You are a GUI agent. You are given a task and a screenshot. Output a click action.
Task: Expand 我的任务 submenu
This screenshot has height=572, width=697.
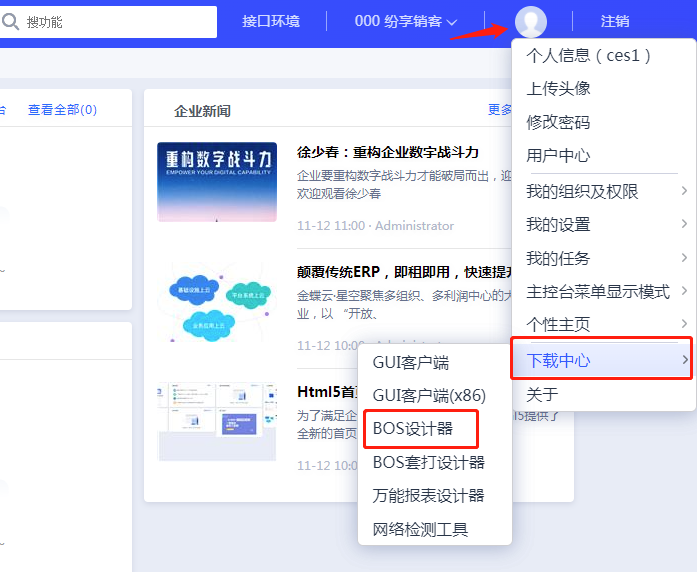604,258
